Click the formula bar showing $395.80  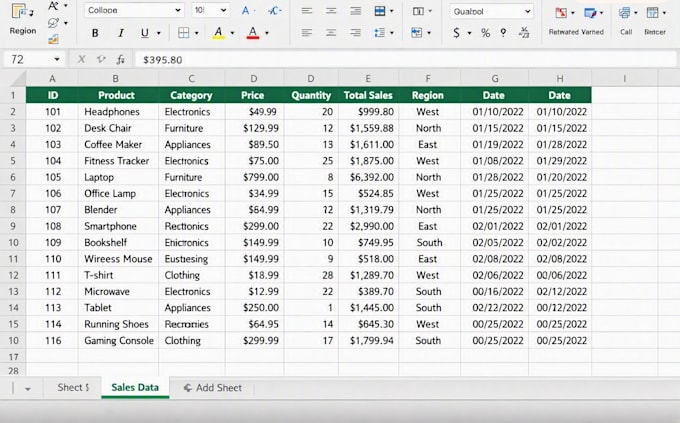pyautogui.click(x=405, y=59)
